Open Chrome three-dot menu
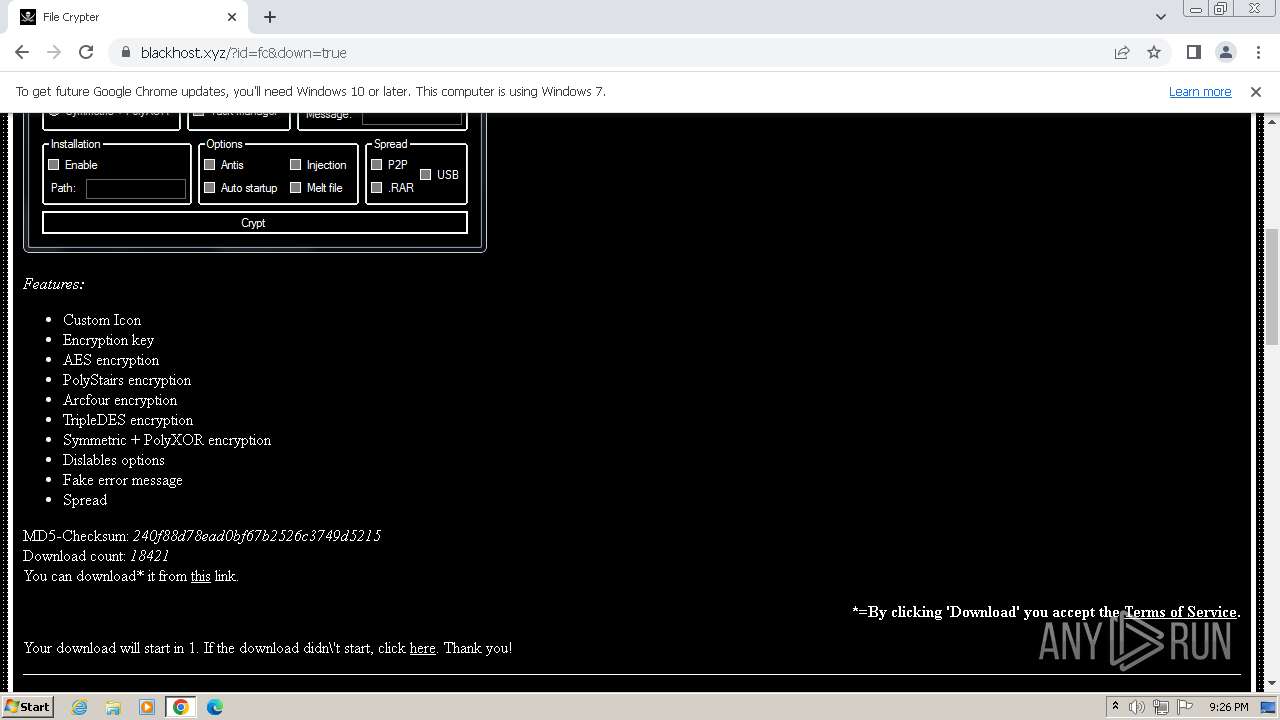The height and width of the screenshot is (720, 1280). (1257, 52)
